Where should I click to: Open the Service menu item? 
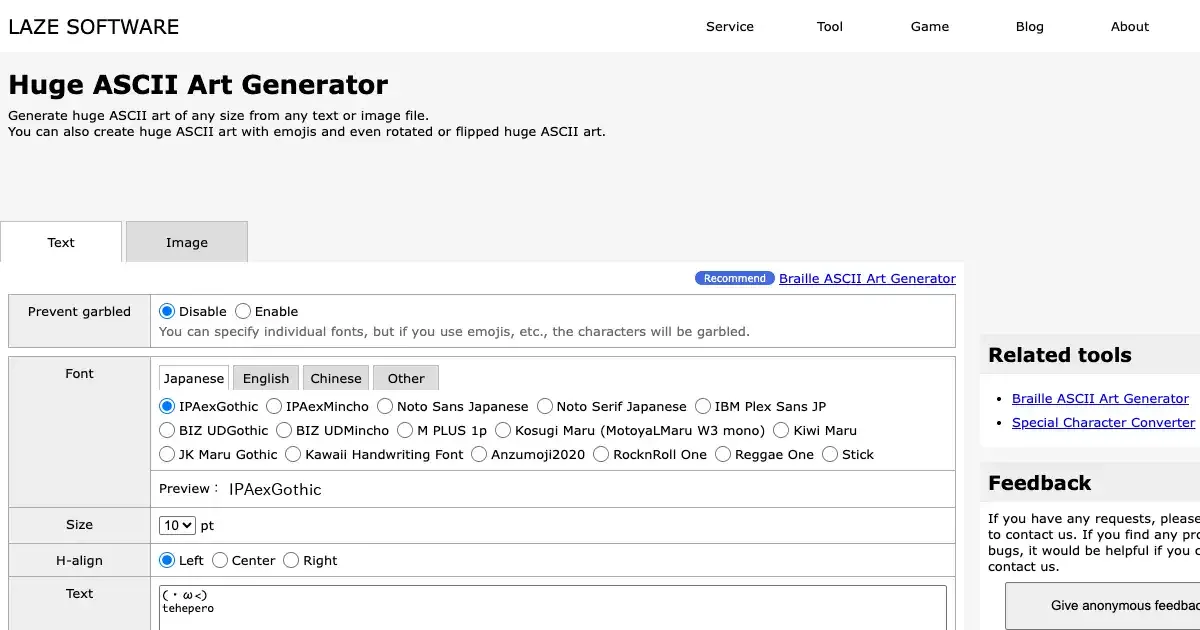pos(729,27)
